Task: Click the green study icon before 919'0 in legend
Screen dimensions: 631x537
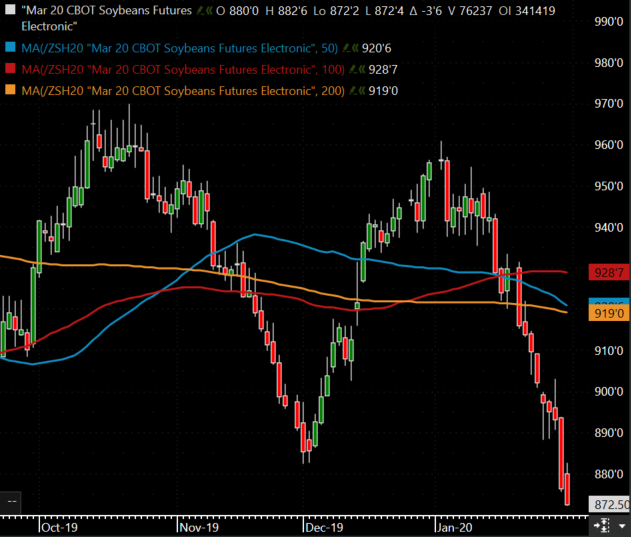Action: 357,91
